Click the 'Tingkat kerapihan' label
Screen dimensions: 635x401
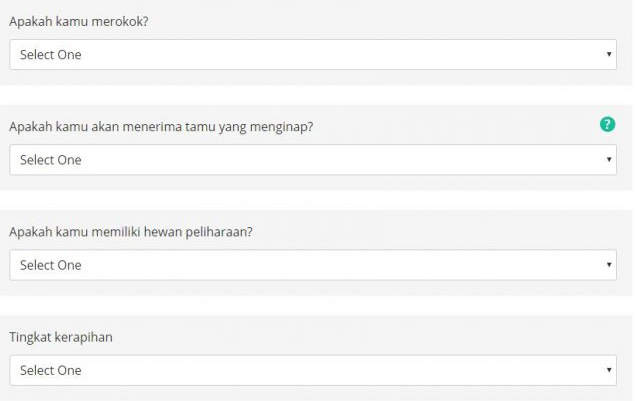[60, 337]
